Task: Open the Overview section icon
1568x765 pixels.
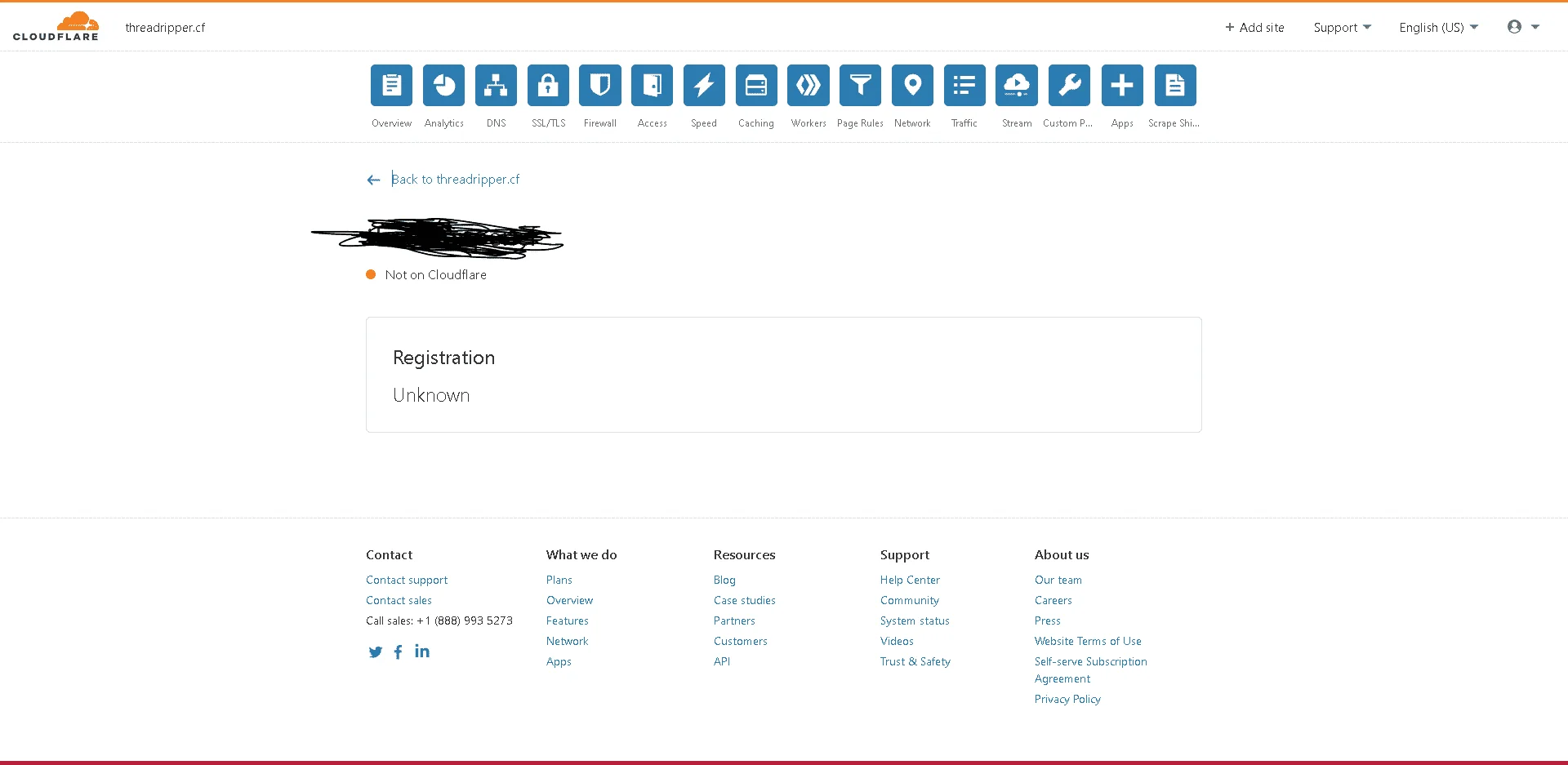Action: (x=391, y=85)
